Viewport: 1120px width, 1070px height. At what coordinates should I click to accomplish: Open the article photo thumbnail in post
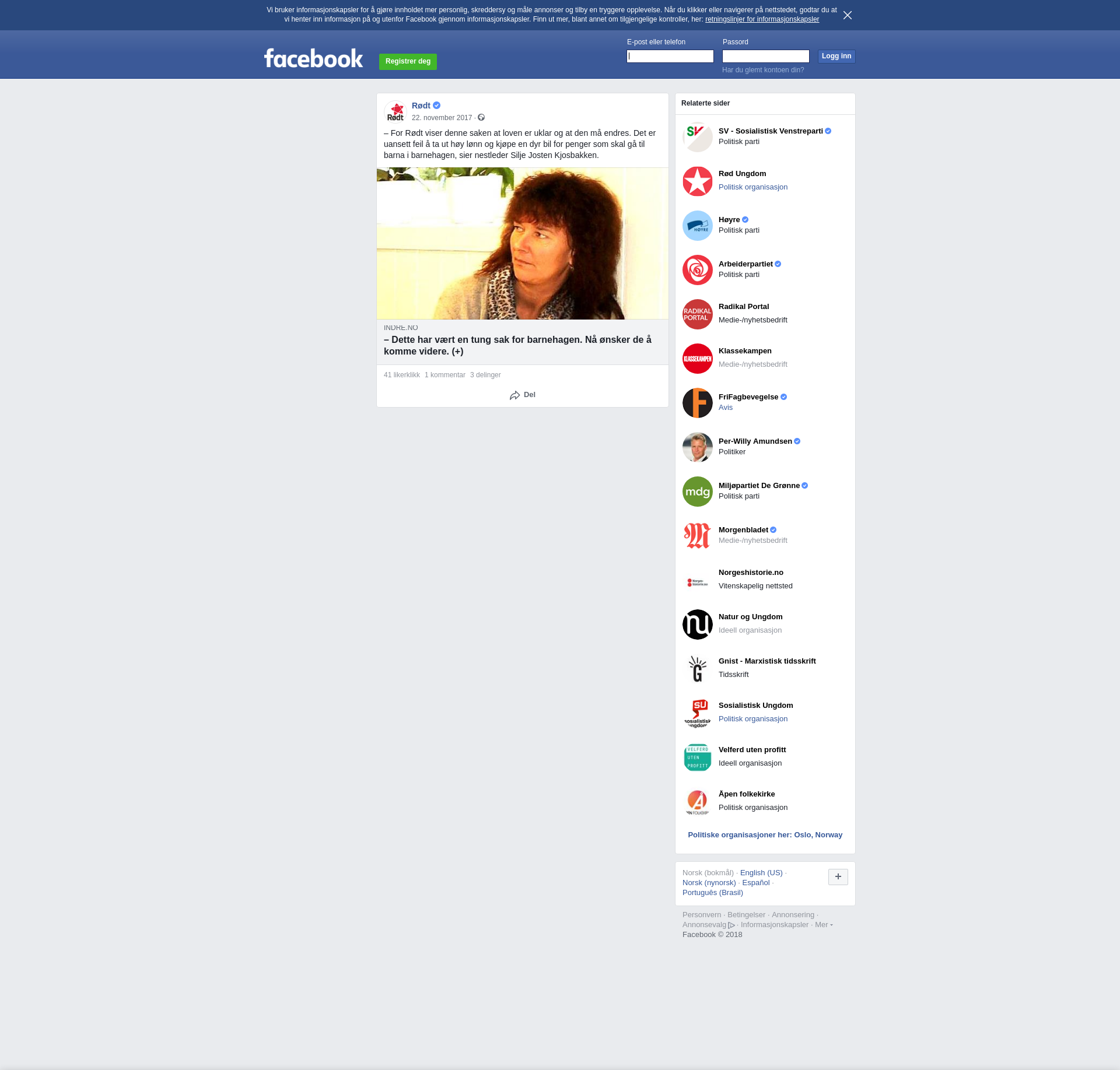[x=522, y=243]
